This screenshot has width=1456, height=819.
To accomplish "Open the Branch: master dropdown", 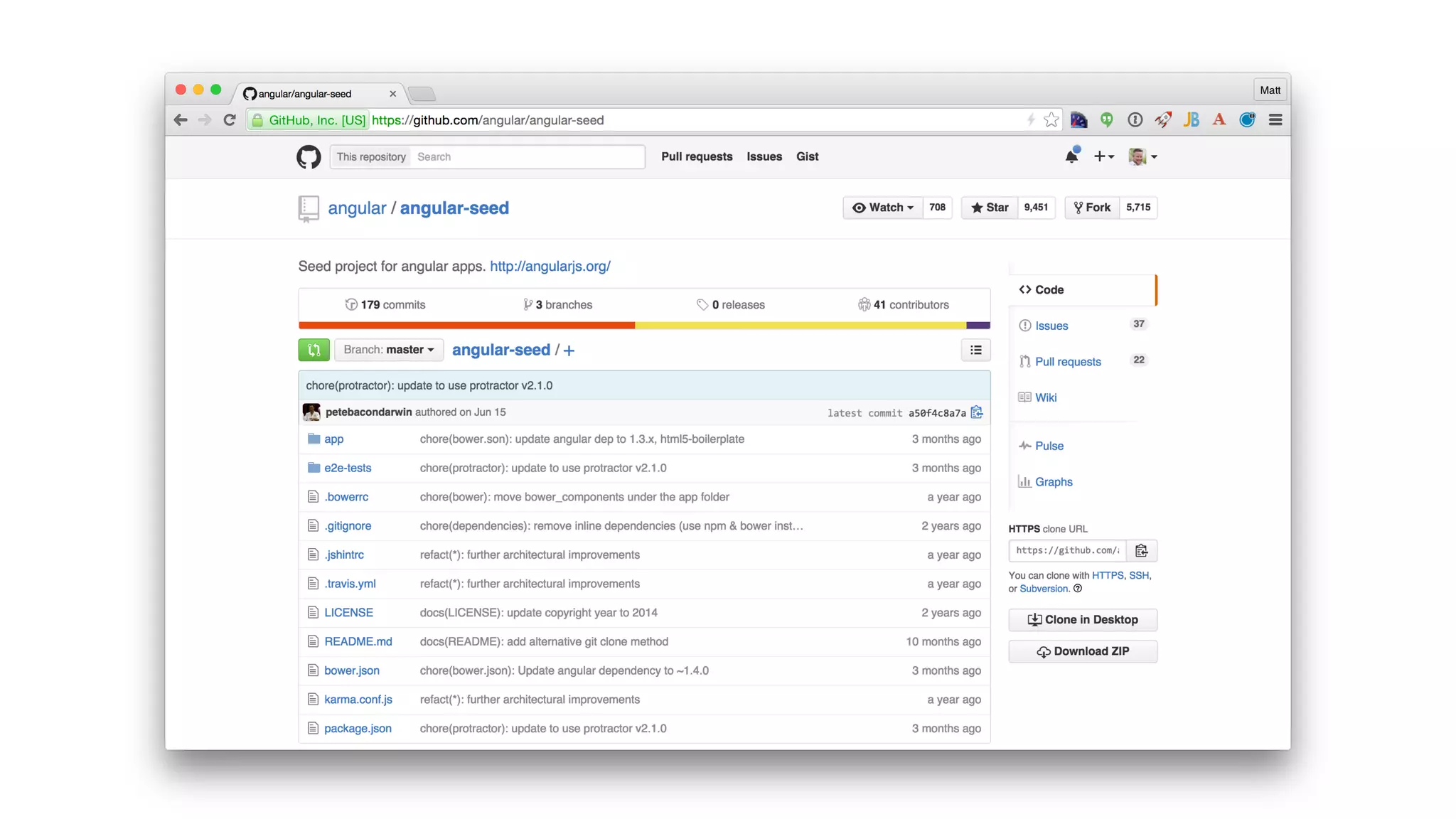I will coord(388,350).
